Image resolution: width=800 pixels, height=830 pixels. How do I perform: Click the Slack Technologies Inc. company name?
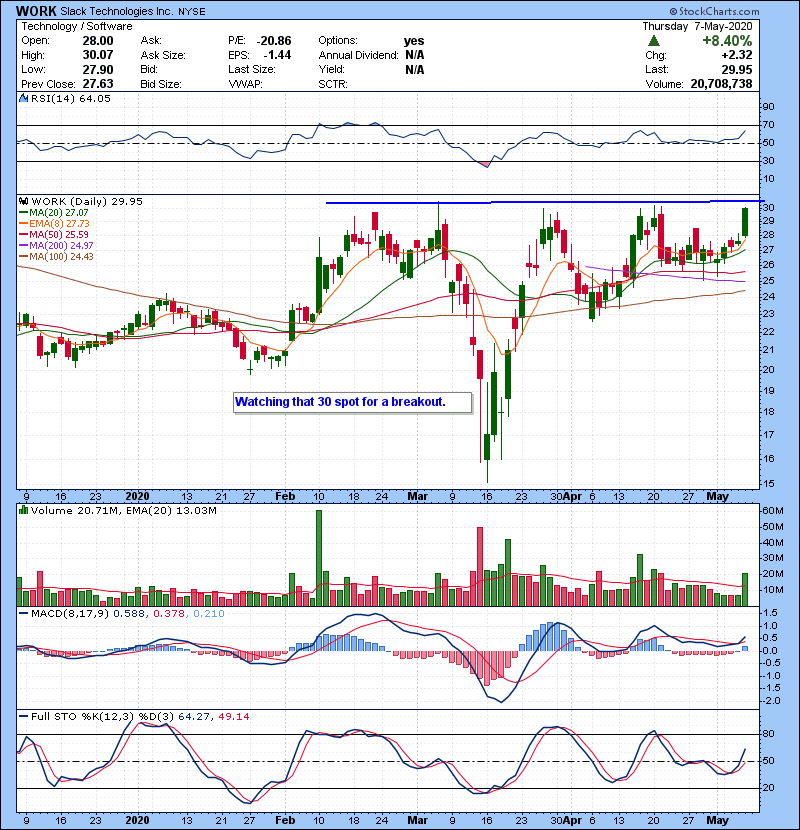tap(117, 11)
